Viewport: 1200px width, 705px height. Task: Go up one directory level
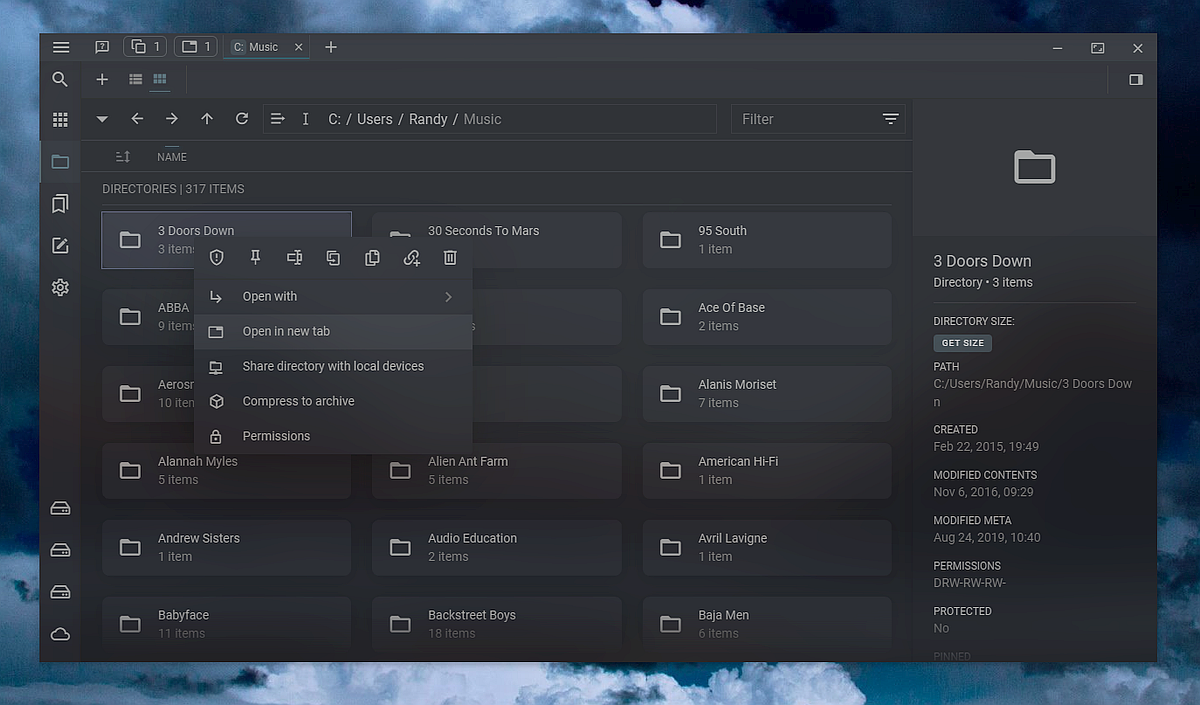pos(207,119)
